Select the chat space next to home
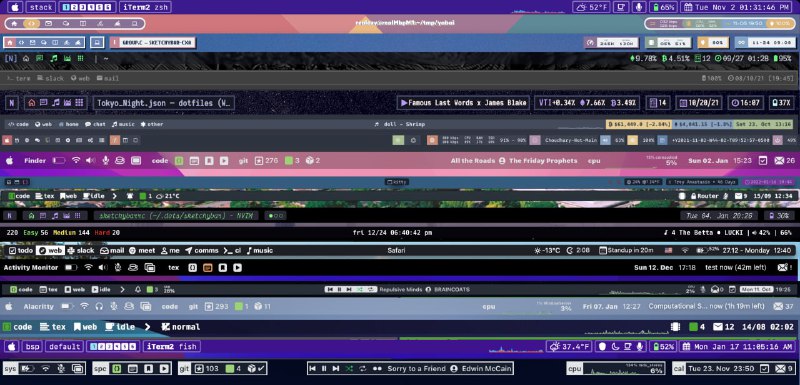This screenshot has width=800, height=385. click(95, 124)
